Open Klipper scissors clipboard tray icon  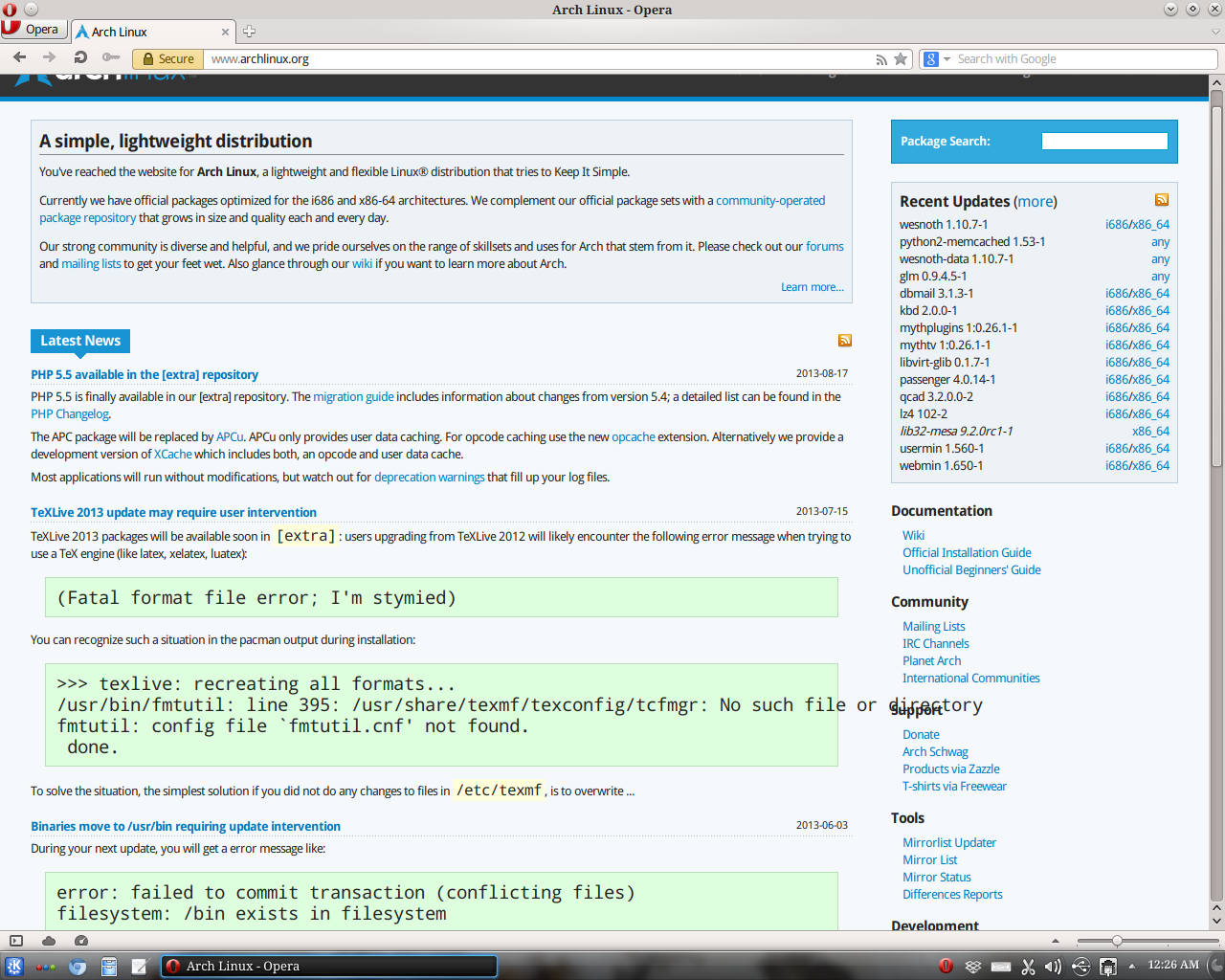(x=1028, y=967)
